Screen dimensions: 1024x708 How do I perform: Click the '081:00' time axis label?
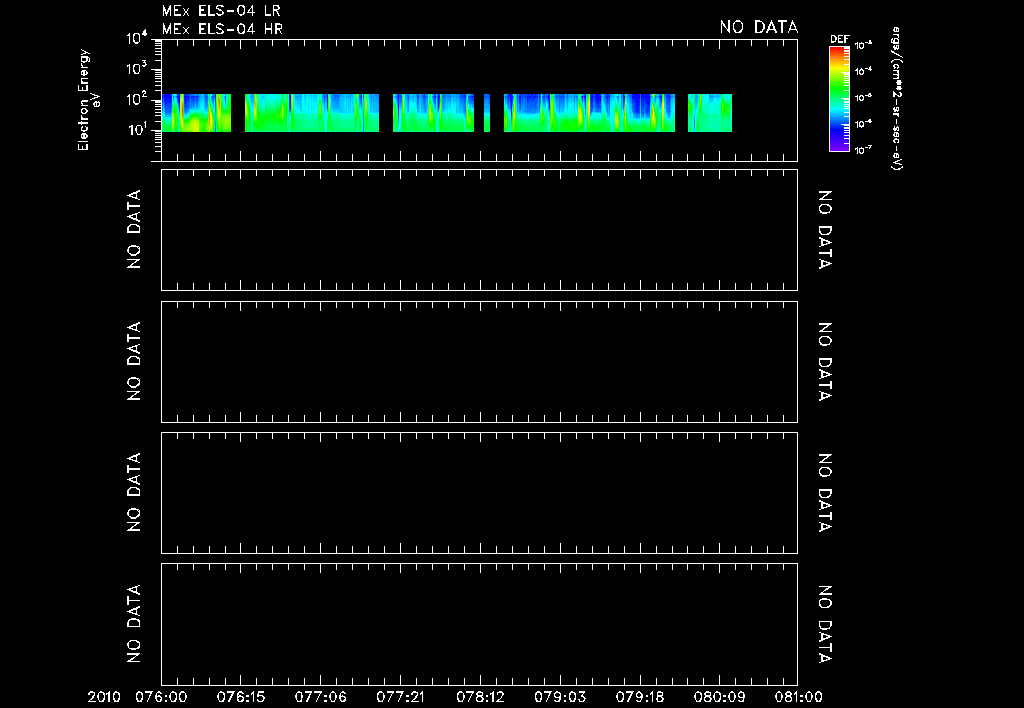(798, 697)
